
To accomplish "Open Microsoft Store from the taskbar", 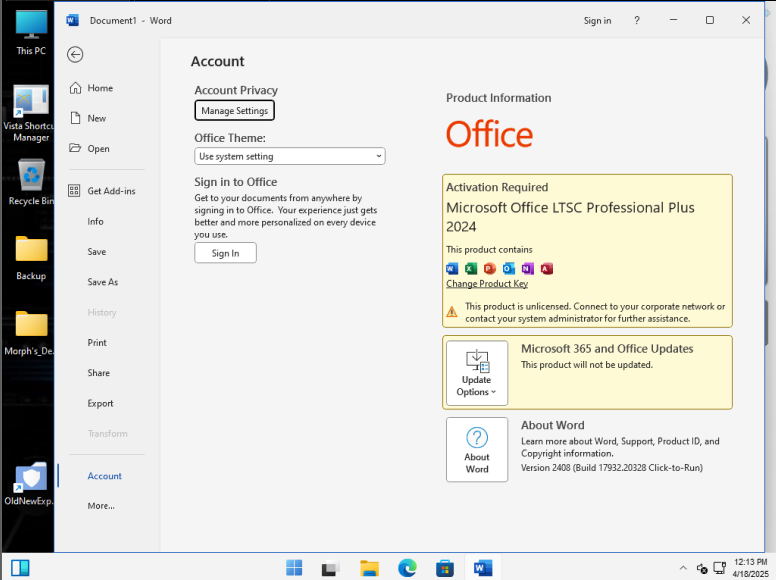I will [444, 568].
